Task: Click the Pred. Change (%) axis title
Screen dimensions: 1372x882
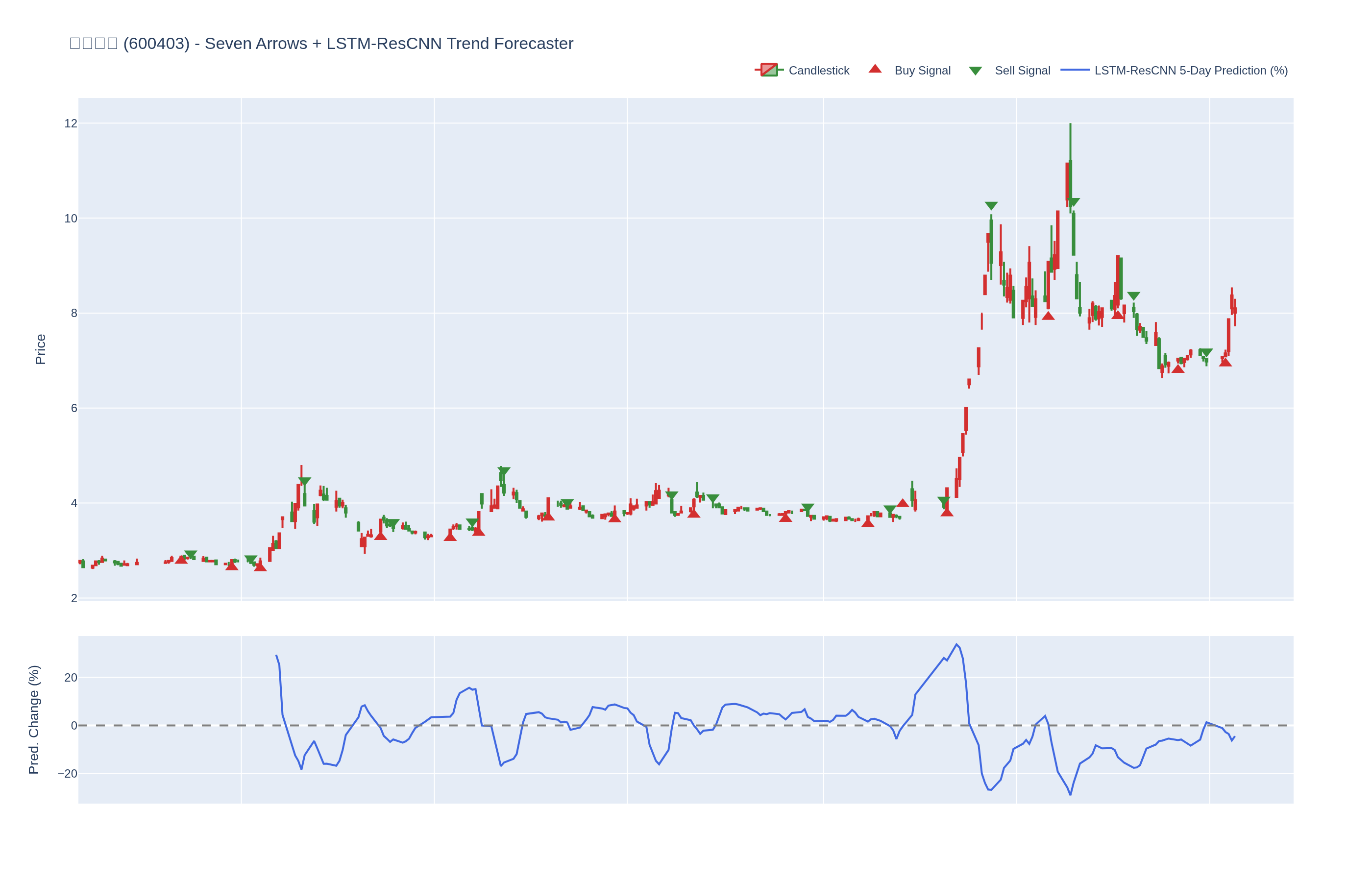Action: (x=34, y=719)
